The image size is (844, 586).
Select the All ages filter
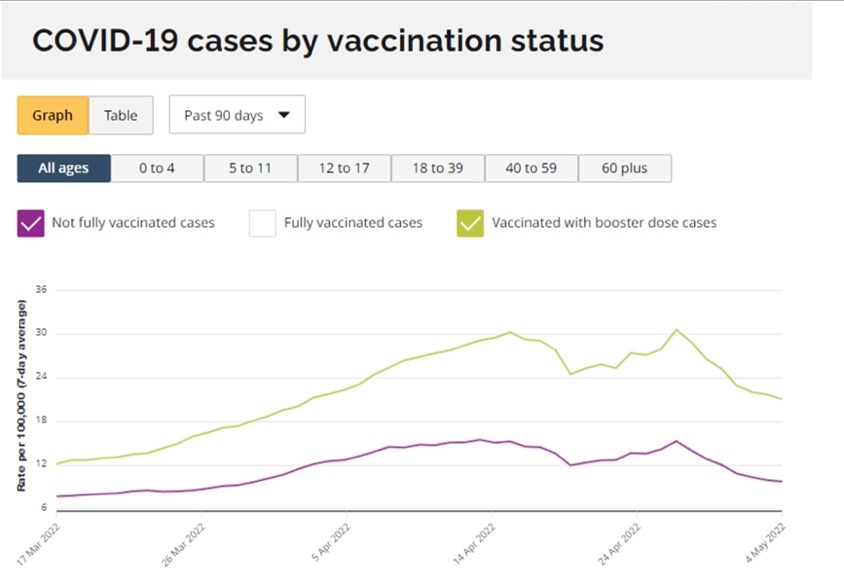click(x=64, y=168)
